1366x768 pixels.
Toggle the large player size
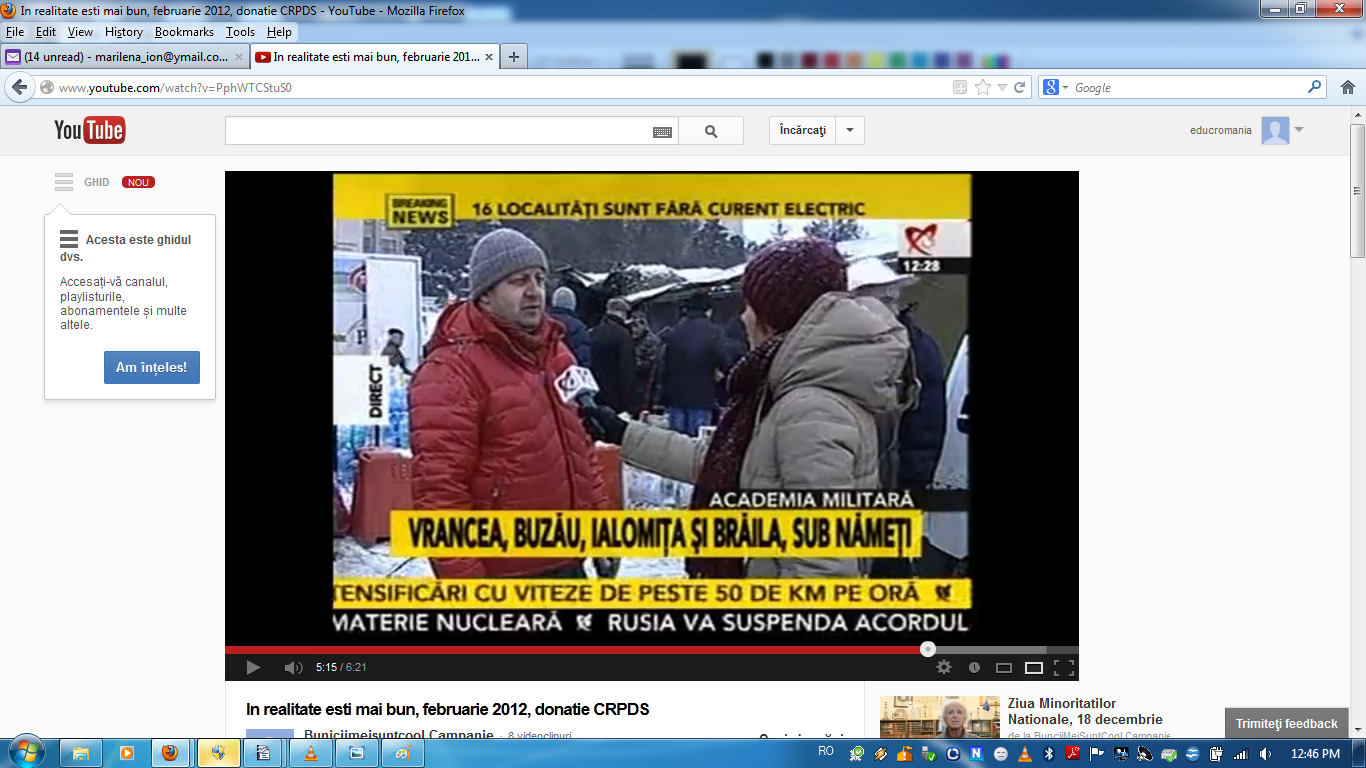(1034, 667)
